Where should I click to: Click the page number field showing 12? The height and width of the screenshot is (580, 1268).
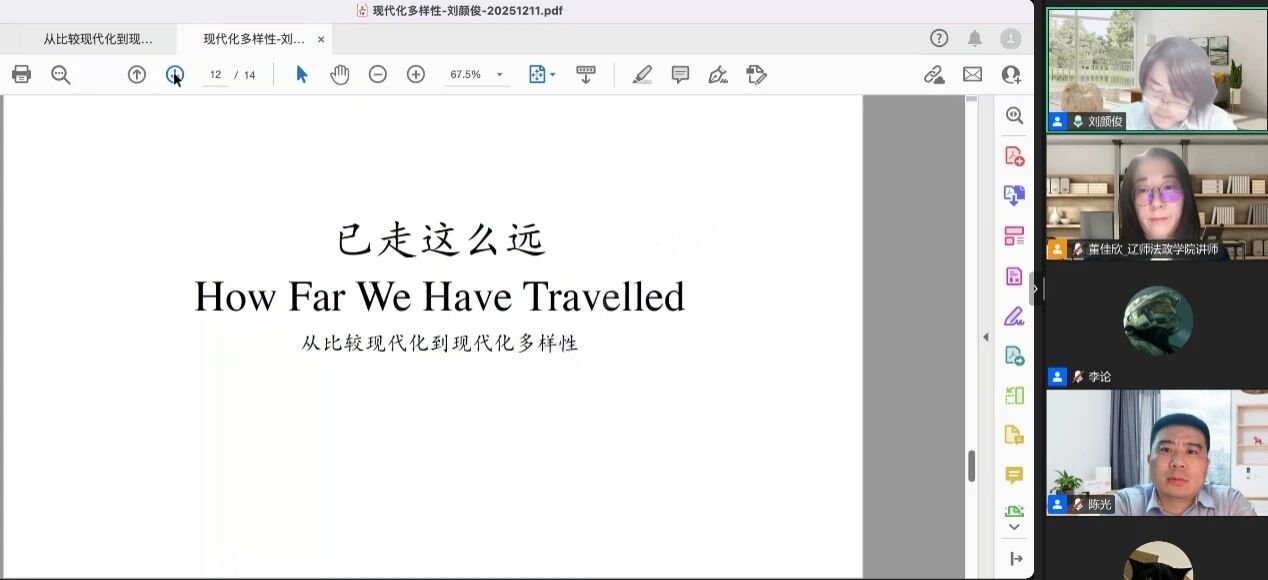pos(215,74)
